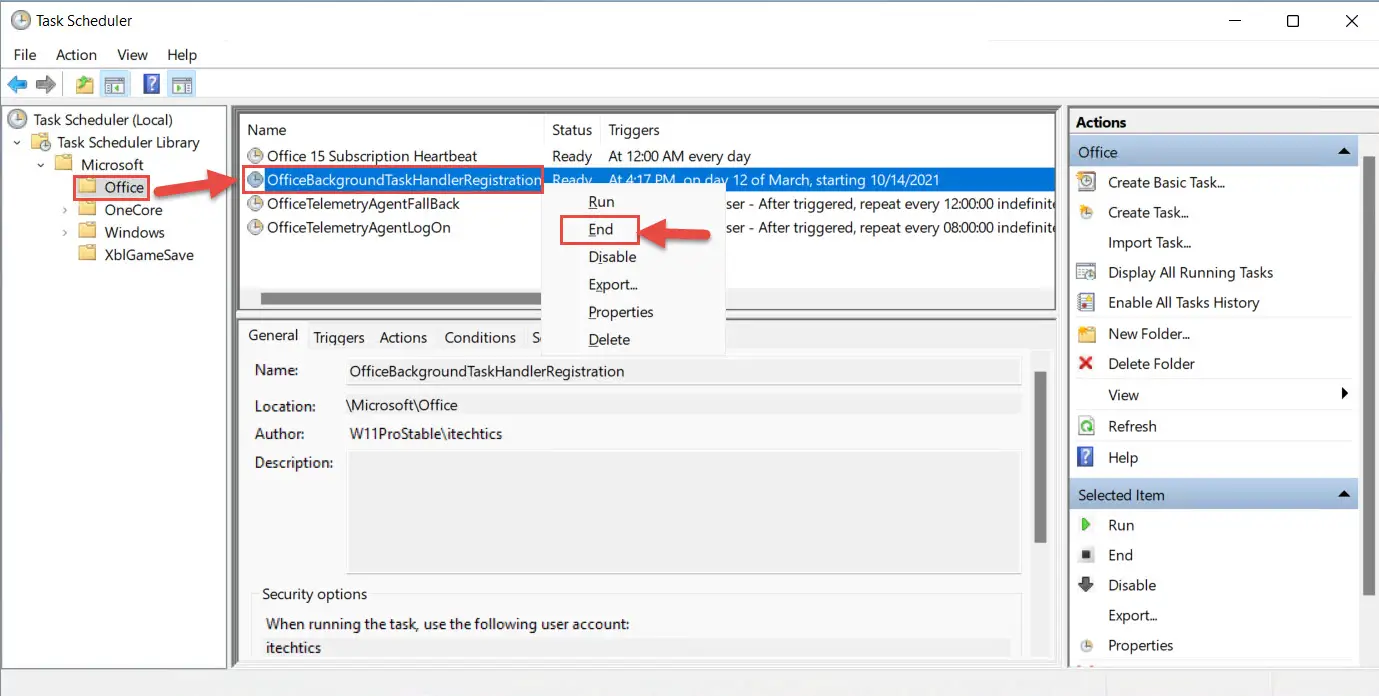
Task: Click the Office 15 Subscription Heartbeat clock icon
Action: click(x=255, y=156)
